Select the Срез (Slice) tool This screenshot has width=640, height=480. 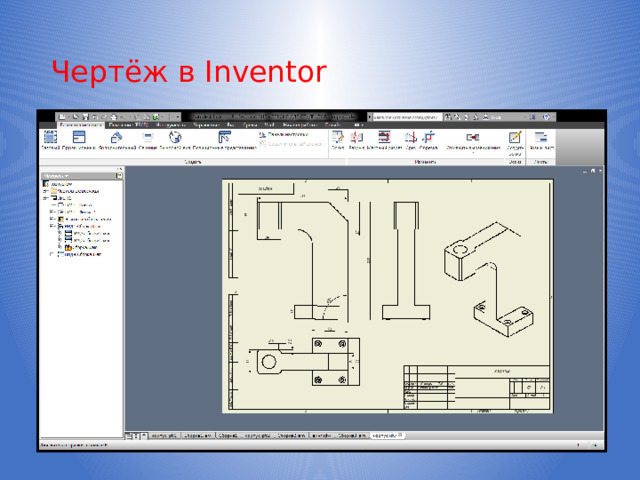(411, 140)
